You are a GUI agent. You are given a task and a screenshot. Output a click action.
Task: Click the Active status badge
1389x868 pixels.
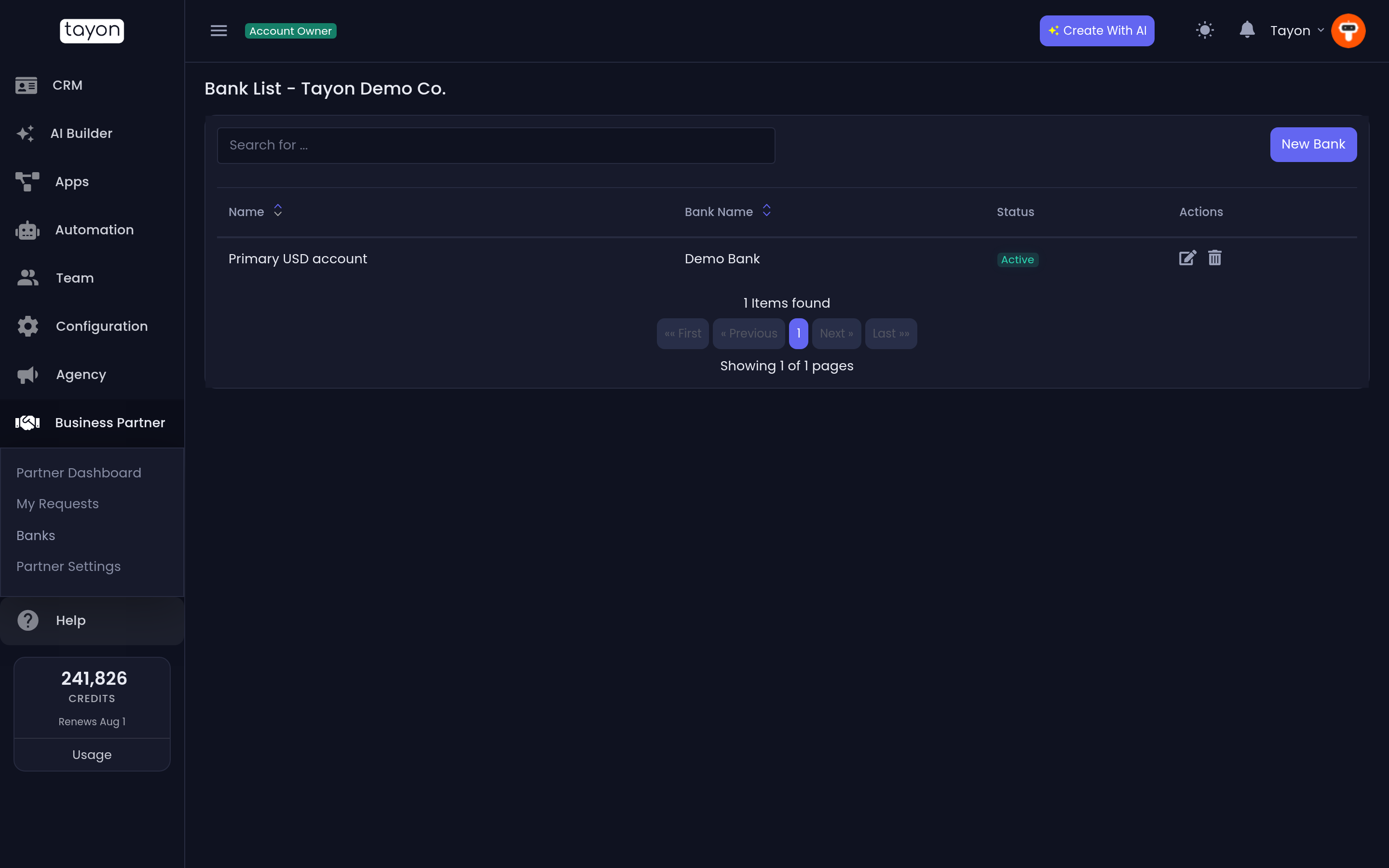(x=1018, y=259)
